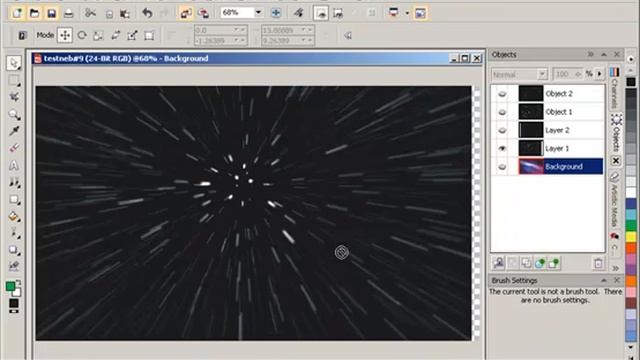Collapse the Objects docker with arrow
This screenshot has height=360, width=640.
click(x=604, y=54)
